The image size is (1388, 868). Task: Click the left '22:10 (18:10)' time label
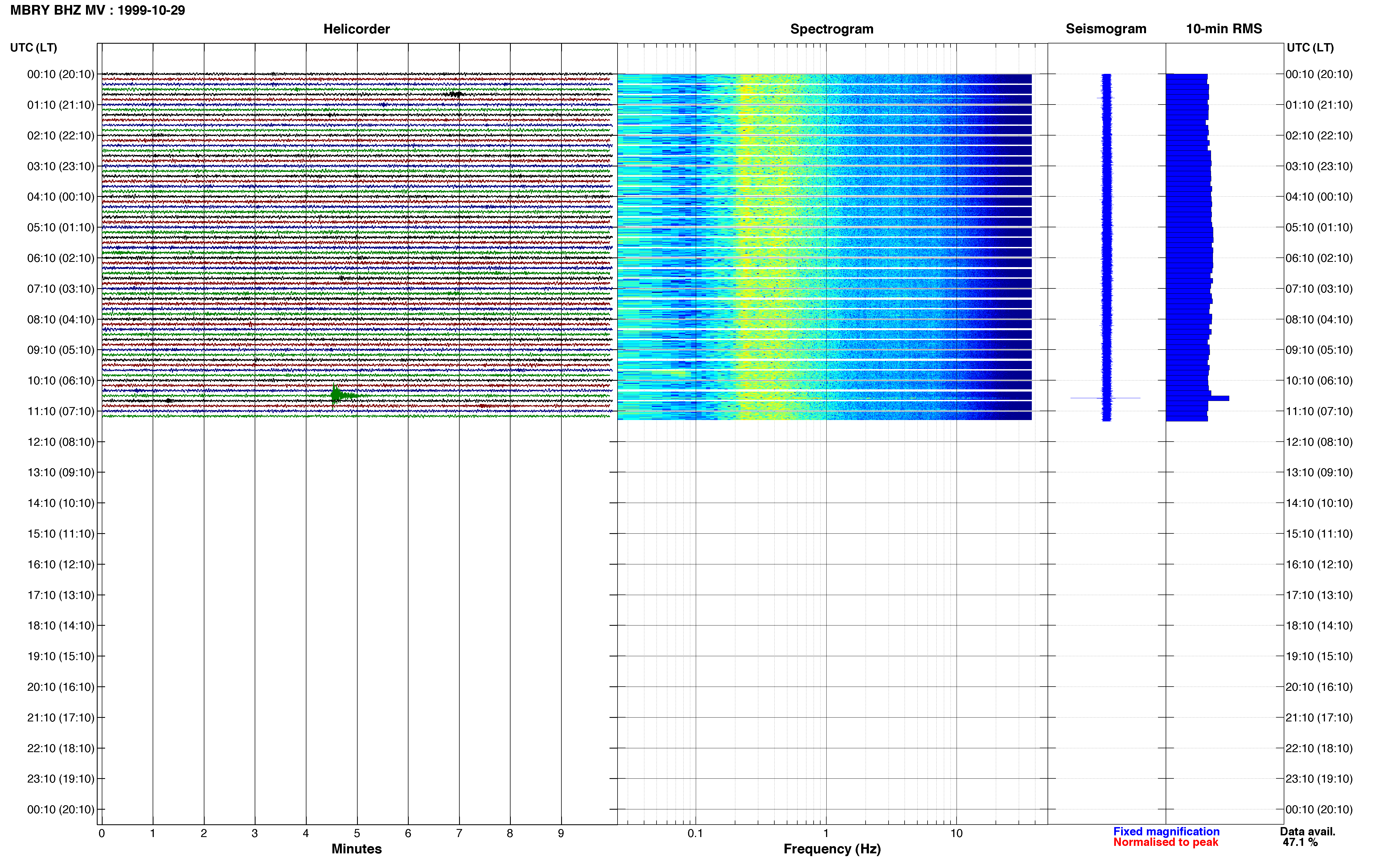61,748
